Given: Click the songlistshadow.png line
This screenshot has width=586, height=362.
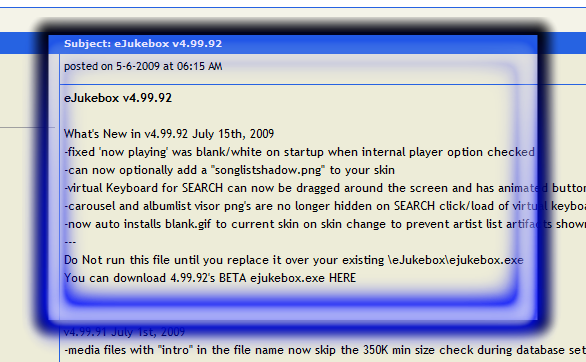Looking at the screenshot, I should click(x=229, y=170).
